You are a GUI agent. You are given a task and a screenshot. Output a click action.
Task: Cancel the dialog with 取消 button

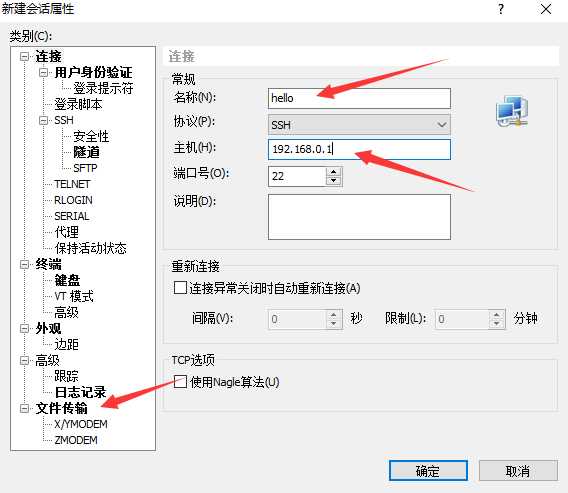pyautogui.click(x=518, y=471)
